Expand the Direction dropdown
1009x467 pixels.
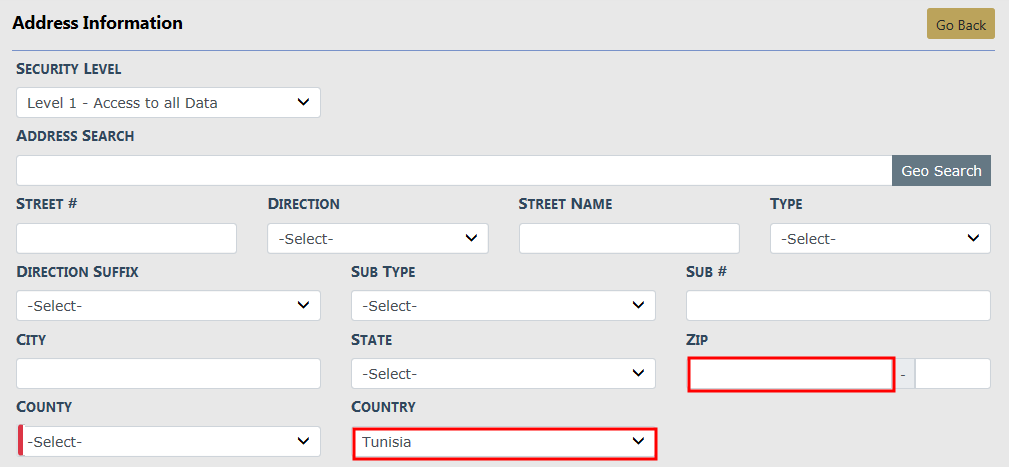tap(378, 238)
